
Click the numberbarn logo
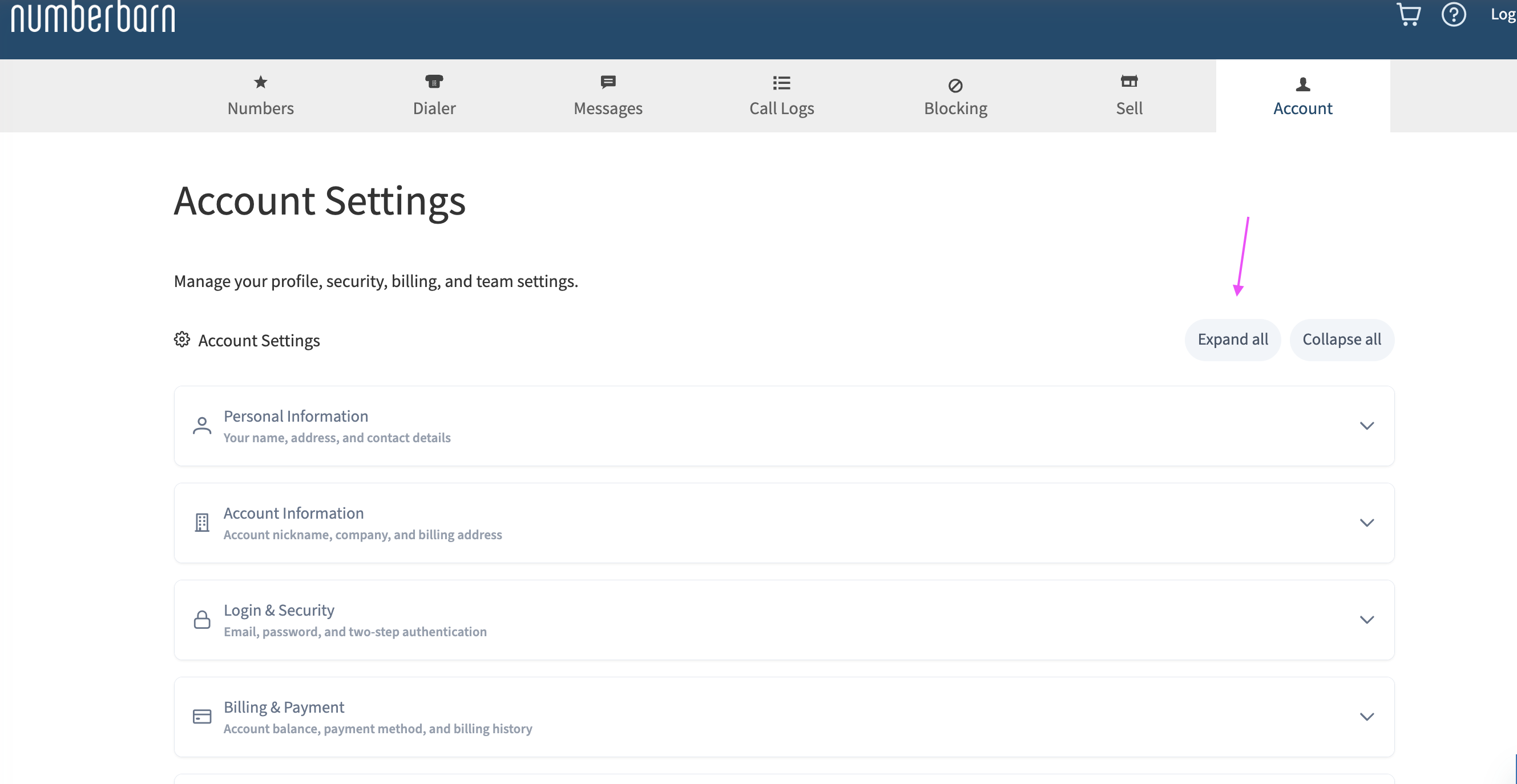[x=93, y=17]
